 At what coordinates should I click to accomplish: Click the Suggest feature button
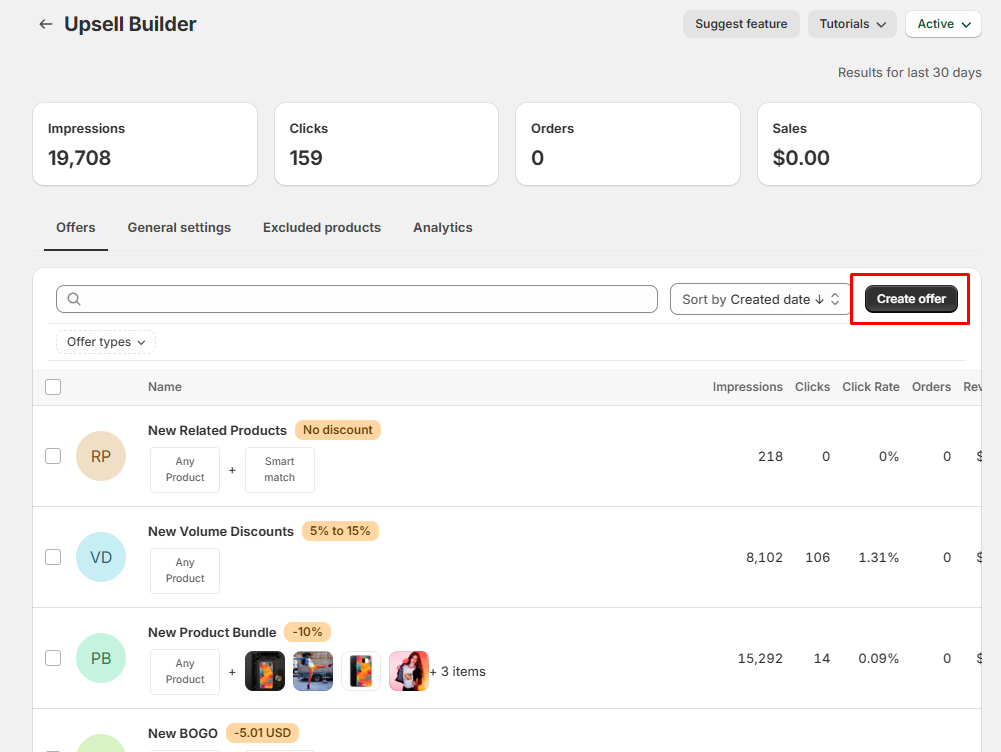point(741,24)
